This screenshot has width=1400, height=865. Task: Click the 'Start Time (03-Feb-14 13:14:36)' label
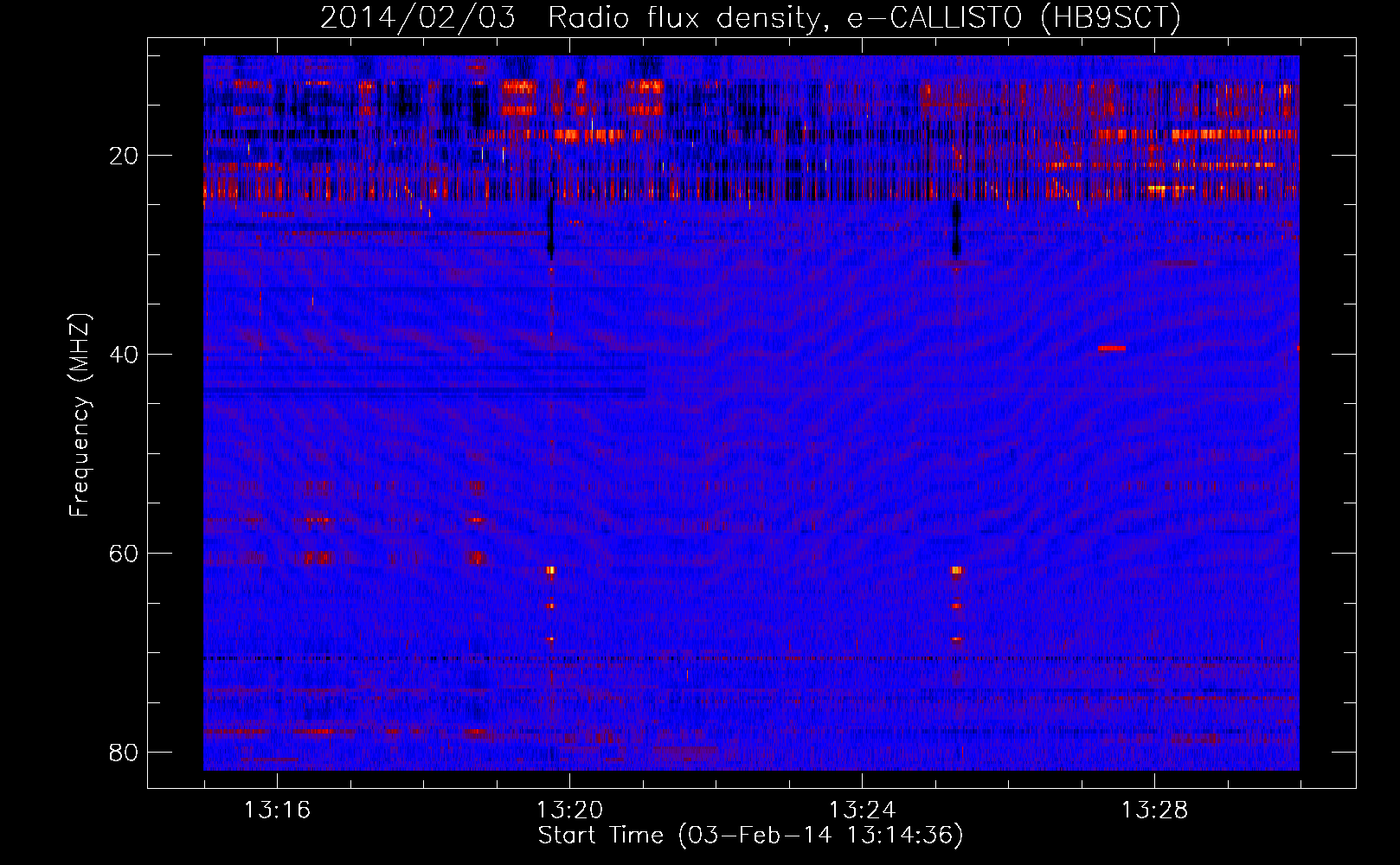(750, 836)
